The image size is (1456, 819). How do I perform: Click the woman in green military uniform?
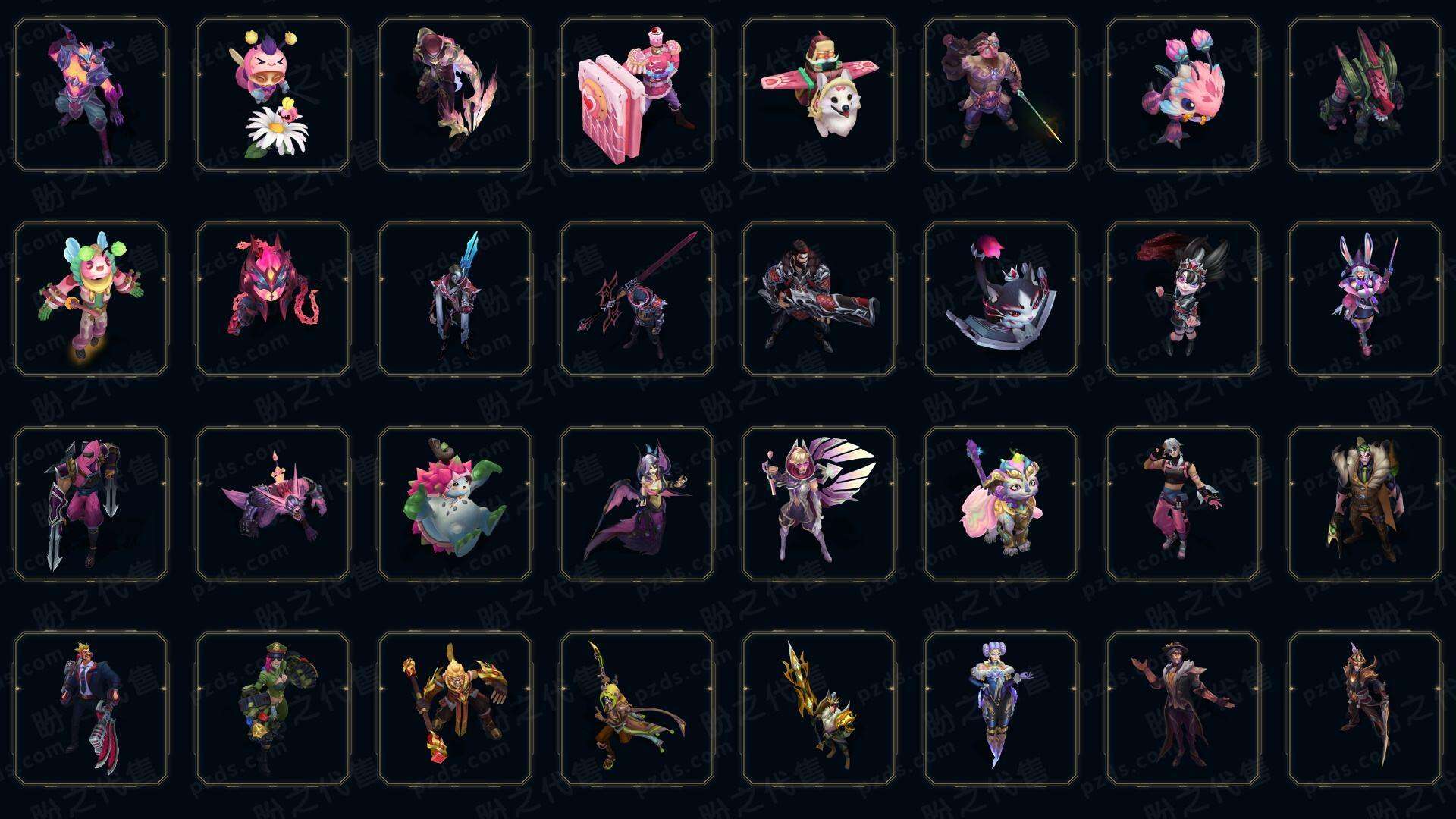pyautogui.click(x=273, y=708)
